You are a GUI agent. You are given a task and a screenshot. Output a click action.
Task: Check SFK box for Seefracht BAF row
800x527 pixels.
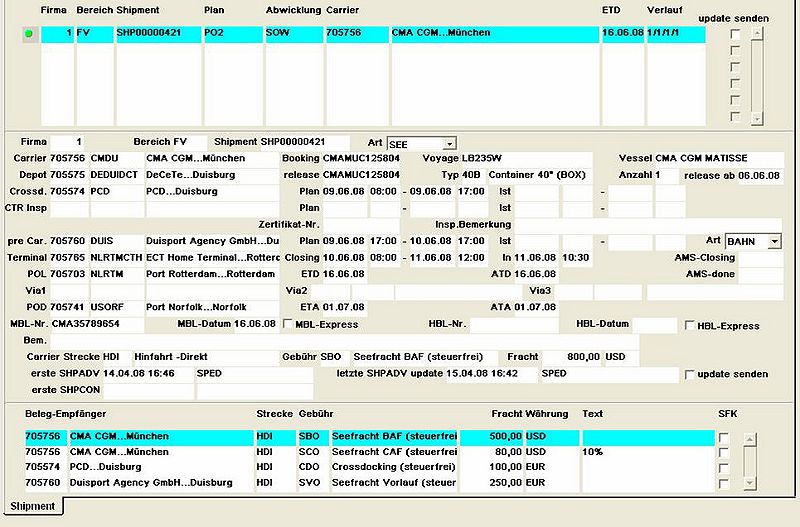coord(723,438)
